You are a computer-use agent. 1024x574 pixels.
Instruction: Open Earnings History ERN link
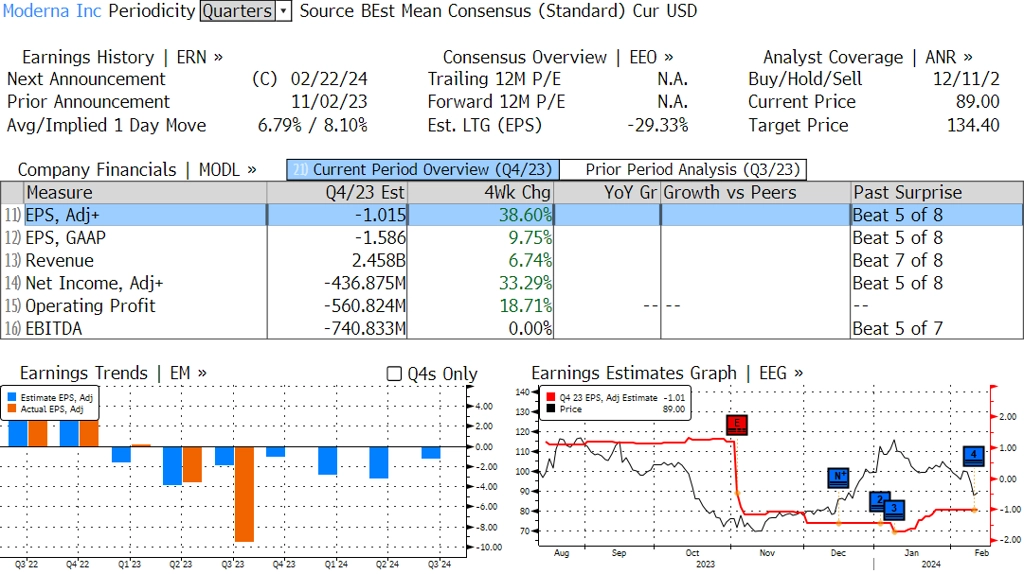click(x=122, y=57)
